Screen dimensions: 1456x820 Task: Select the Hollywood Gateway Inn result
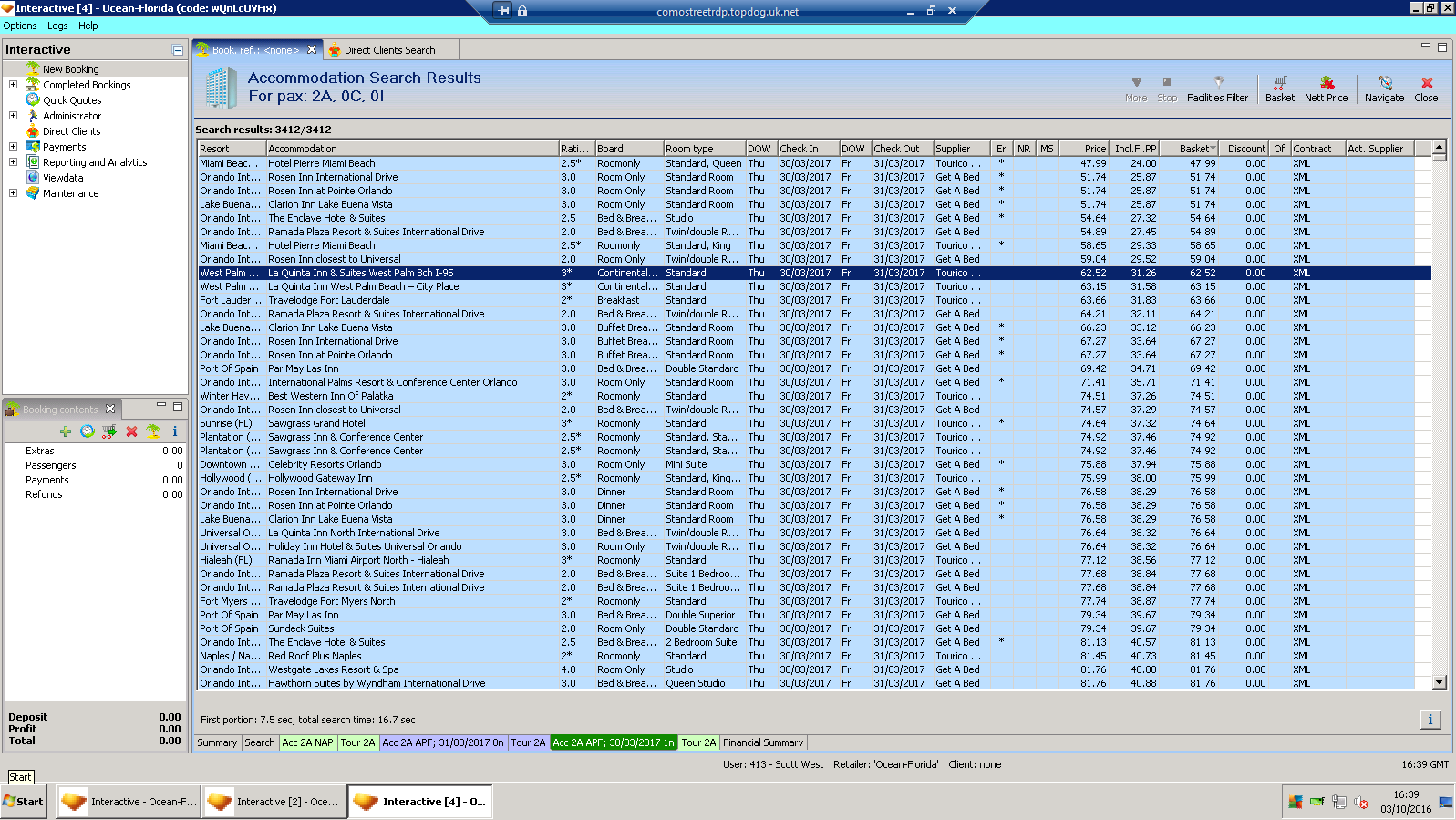814,478
